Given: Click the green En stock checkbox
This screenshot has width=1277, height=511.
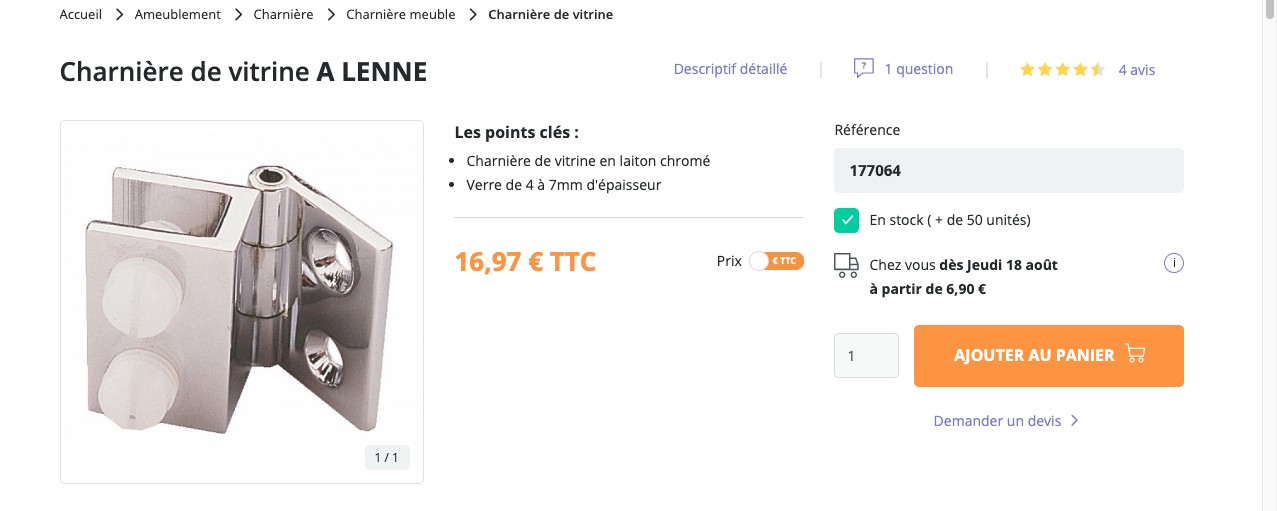Looking at the screenshot, I should [x=846, y=220].
